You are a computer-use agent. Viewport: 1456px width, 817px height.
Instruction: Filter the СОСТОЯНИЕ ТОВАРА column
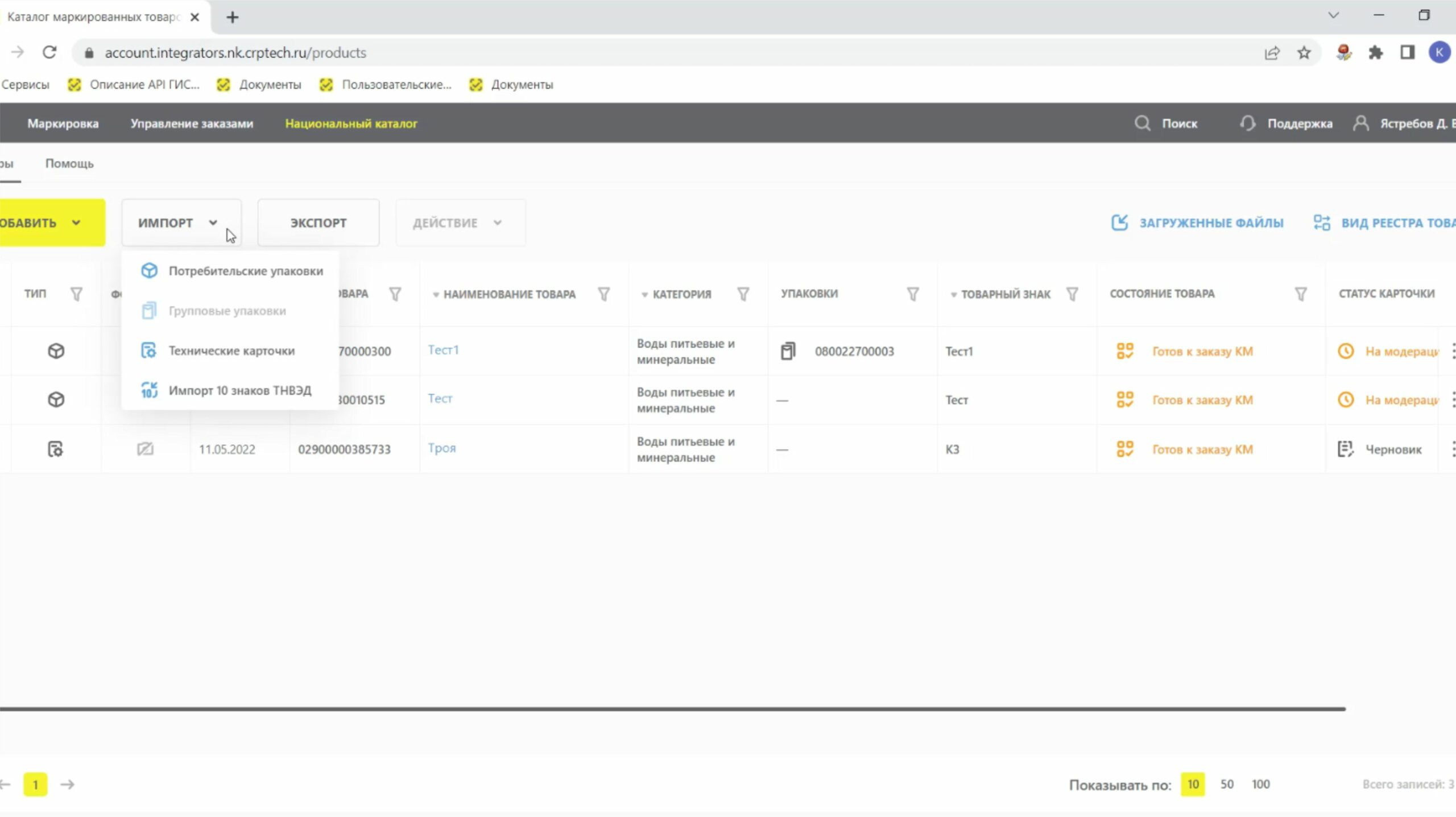1300,294
